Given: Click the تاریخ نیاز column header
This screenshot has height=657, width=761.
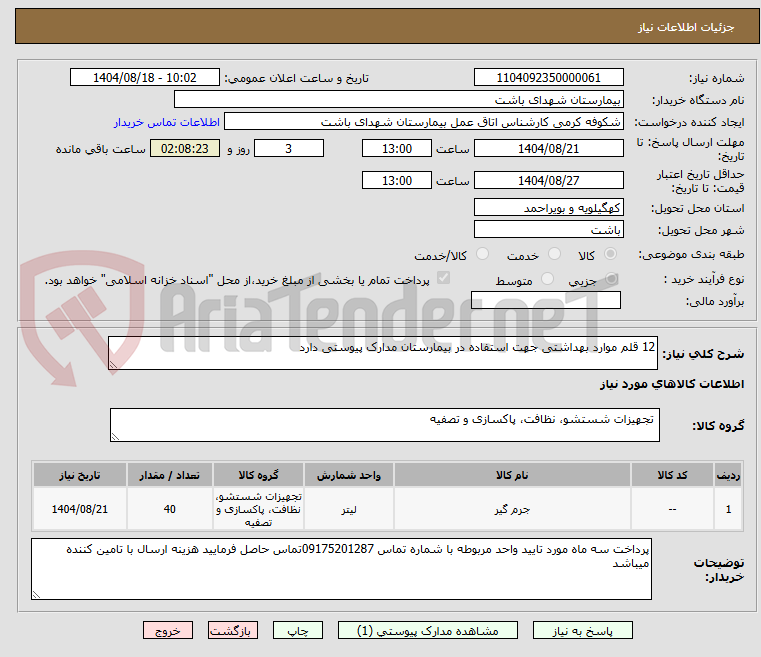Looking at the screenshot, I should tap(80, 475).
